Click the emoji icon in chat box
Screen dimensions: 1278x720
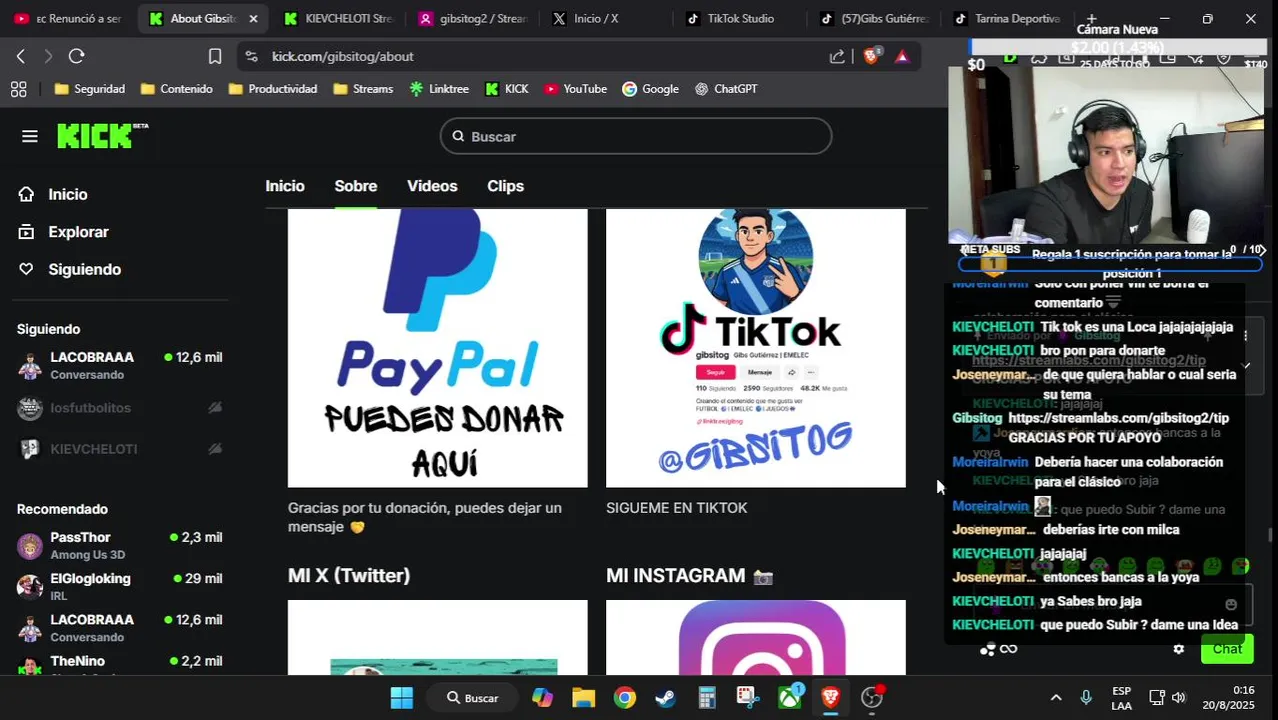(x=1231, y=604)
